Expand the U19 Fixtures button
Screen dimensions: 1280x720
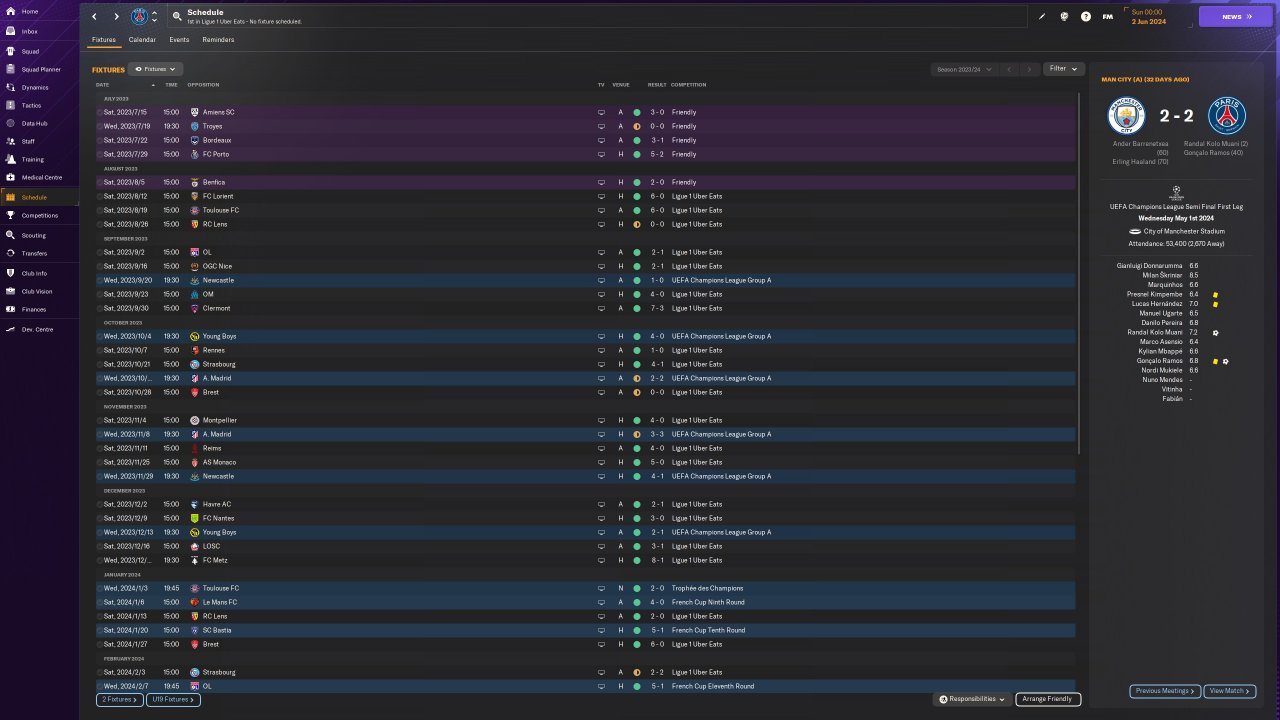pos(173,700)
